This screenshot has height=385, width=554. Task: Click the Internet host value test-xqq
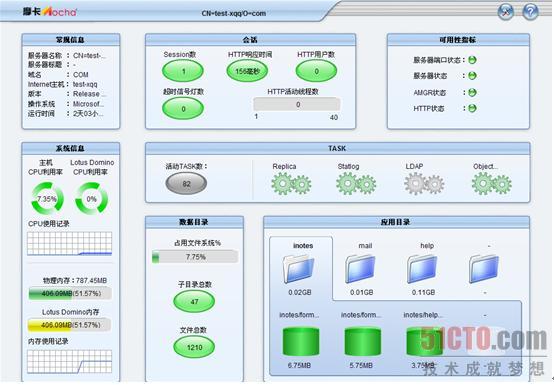[85, 84]
